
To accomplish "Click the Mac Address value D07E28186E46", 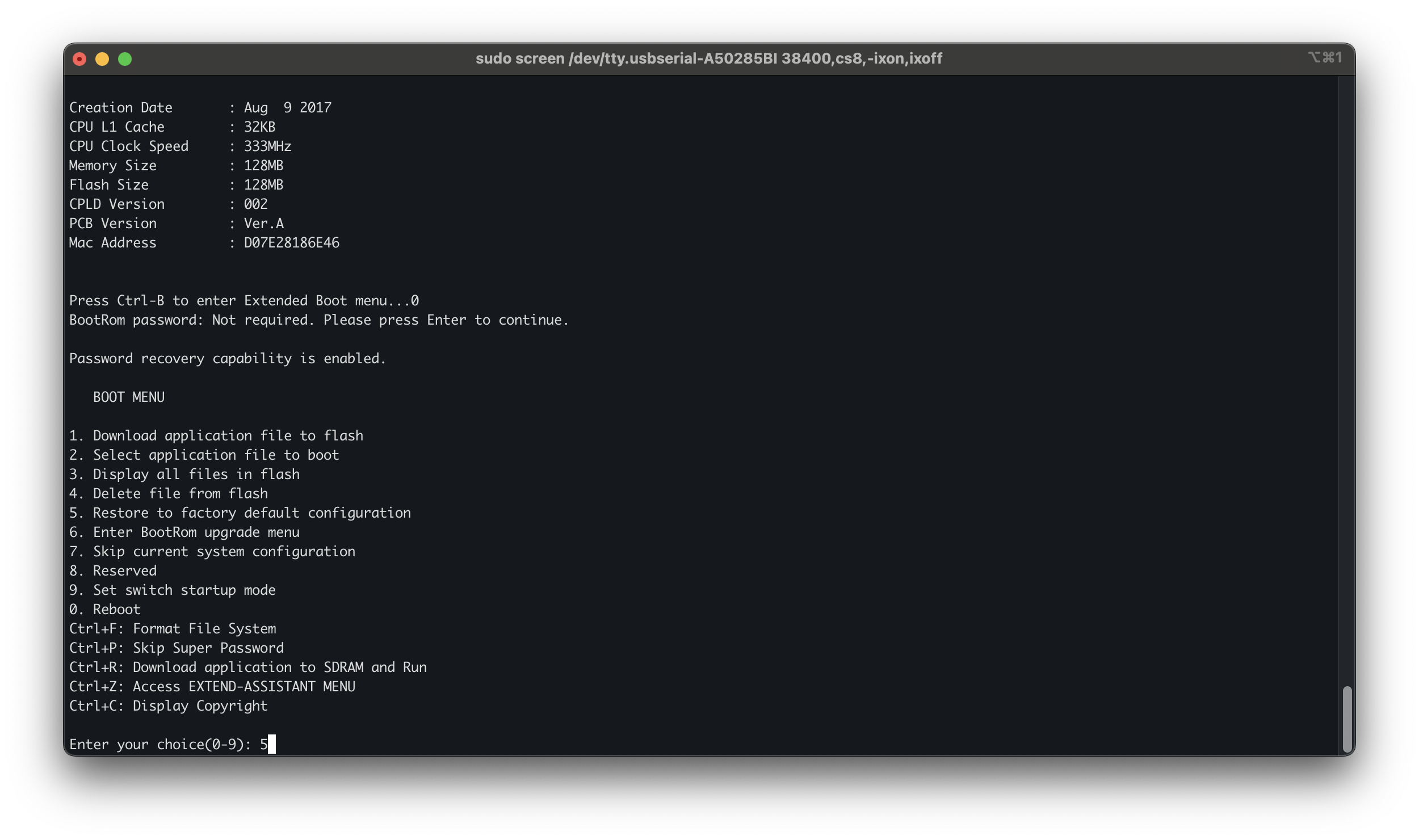I will pyautogui.click(x=291, y=243).
